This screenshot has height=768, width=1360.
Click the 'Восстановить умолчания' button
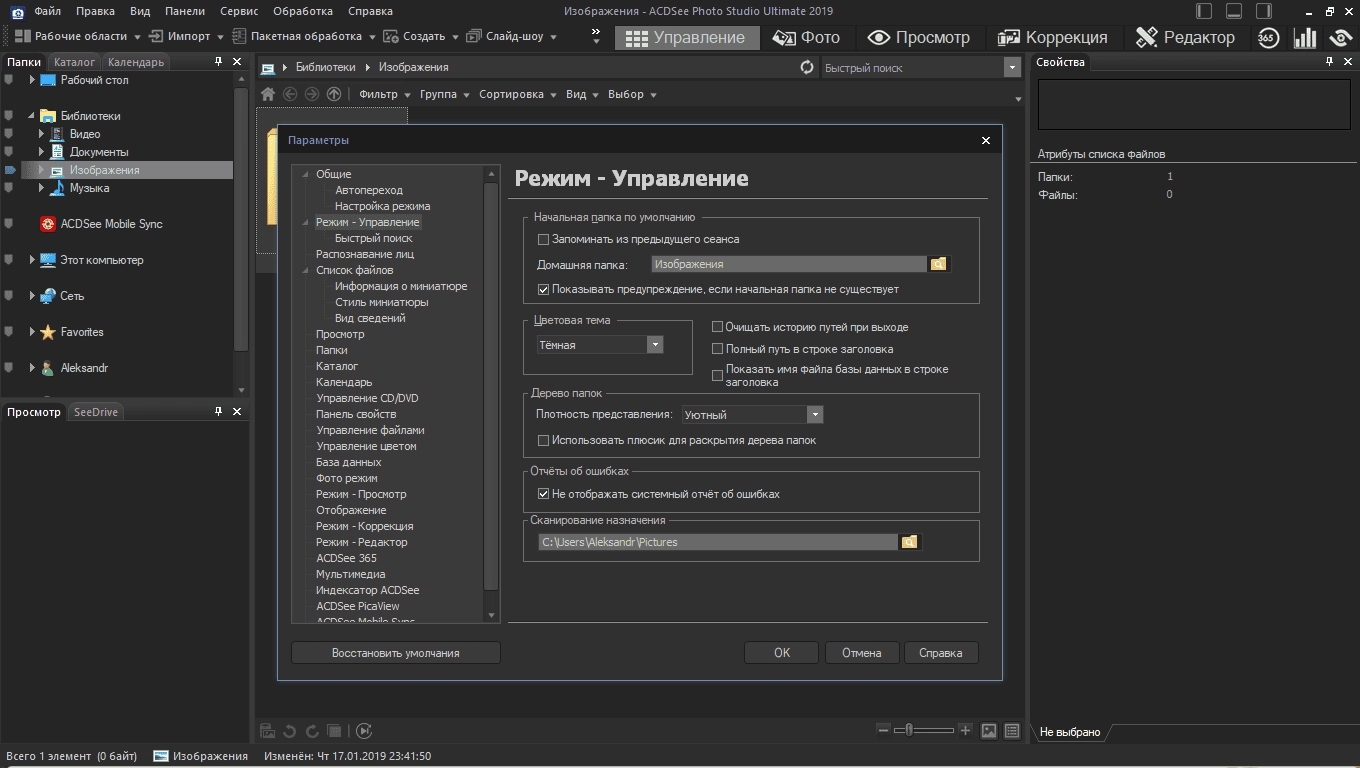click(x=396, y=653)
